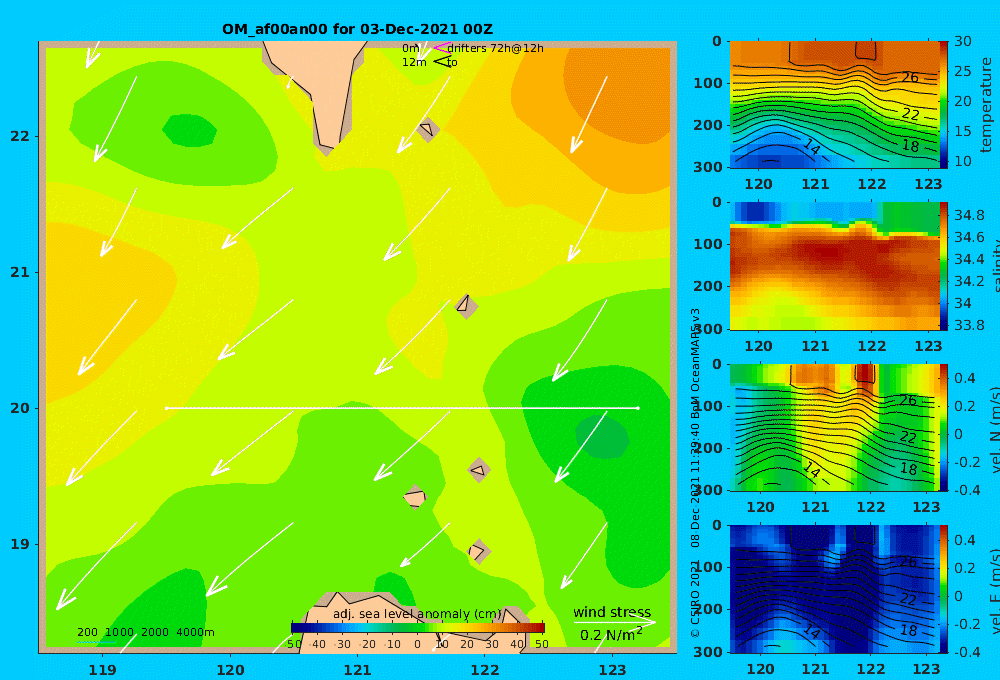Click the black arrow symbol beside 12m
This screenshot has width=1000, height=680.
tap(442, 61)
